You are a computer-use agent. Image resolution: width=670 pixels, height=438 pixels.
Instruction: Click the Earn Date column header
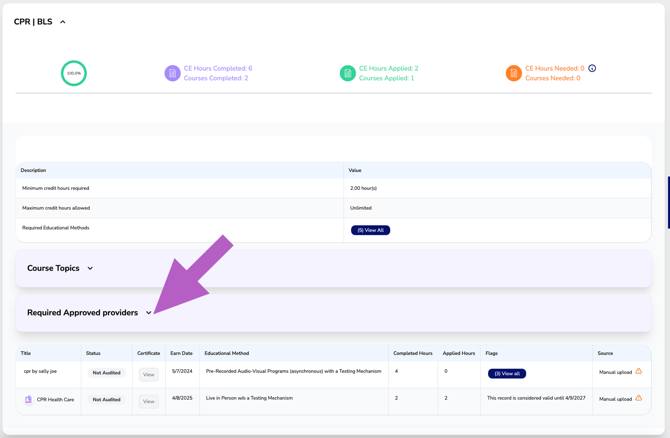[x=181, y=353]
